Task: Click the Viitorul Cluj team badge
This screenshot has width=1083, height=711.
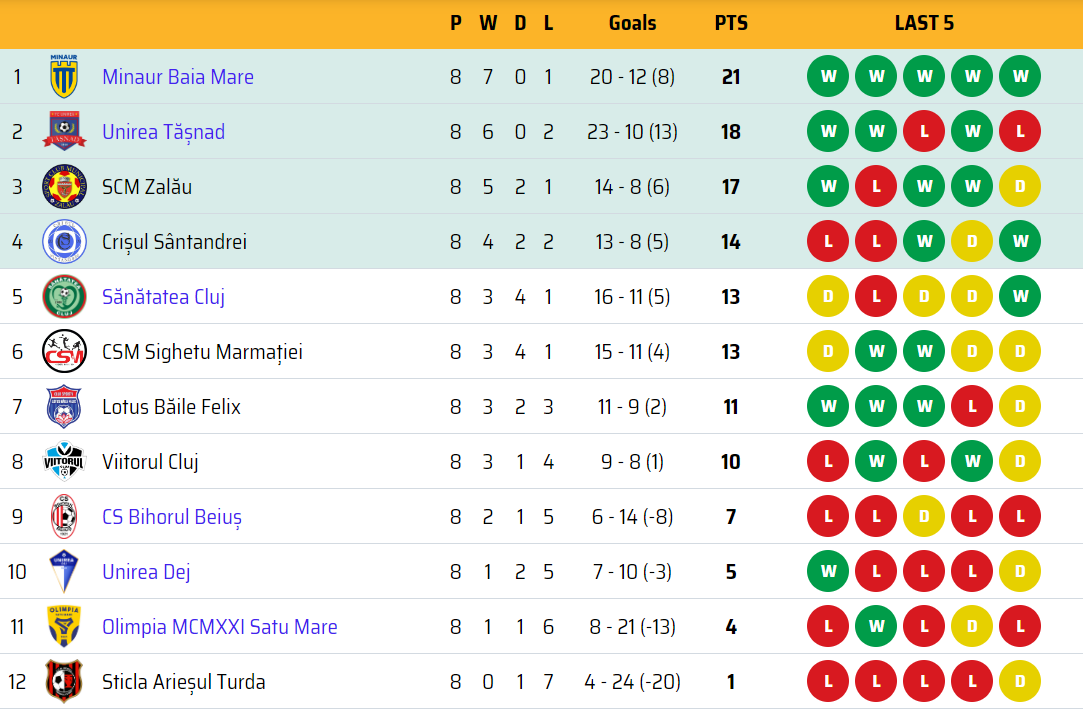Action: click(x=64, y=462)
